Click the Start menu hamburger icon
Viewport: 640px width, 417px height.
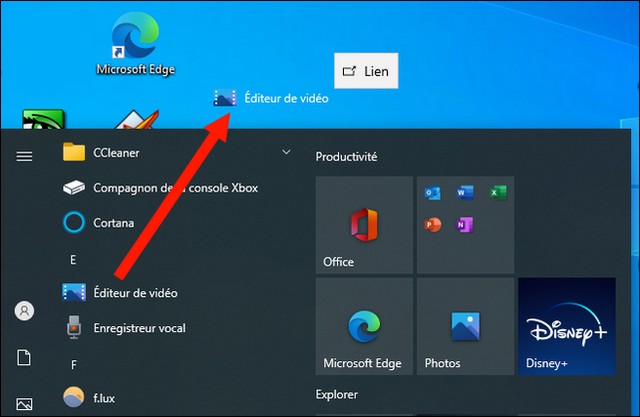pos(24,156)
